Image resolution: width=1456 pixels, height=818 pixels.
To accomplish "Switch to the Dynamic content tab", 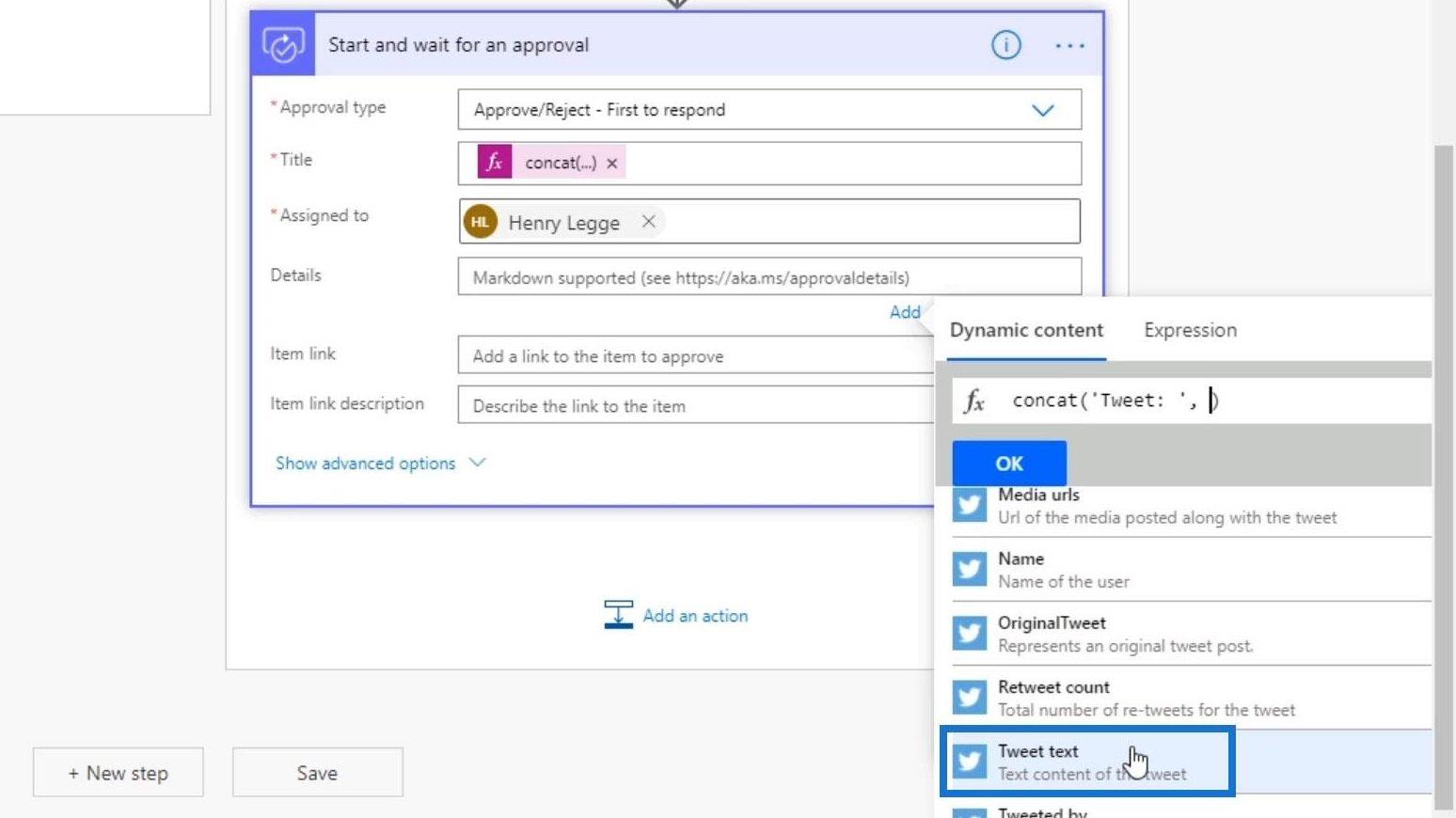I will [x=1026, y=330].
